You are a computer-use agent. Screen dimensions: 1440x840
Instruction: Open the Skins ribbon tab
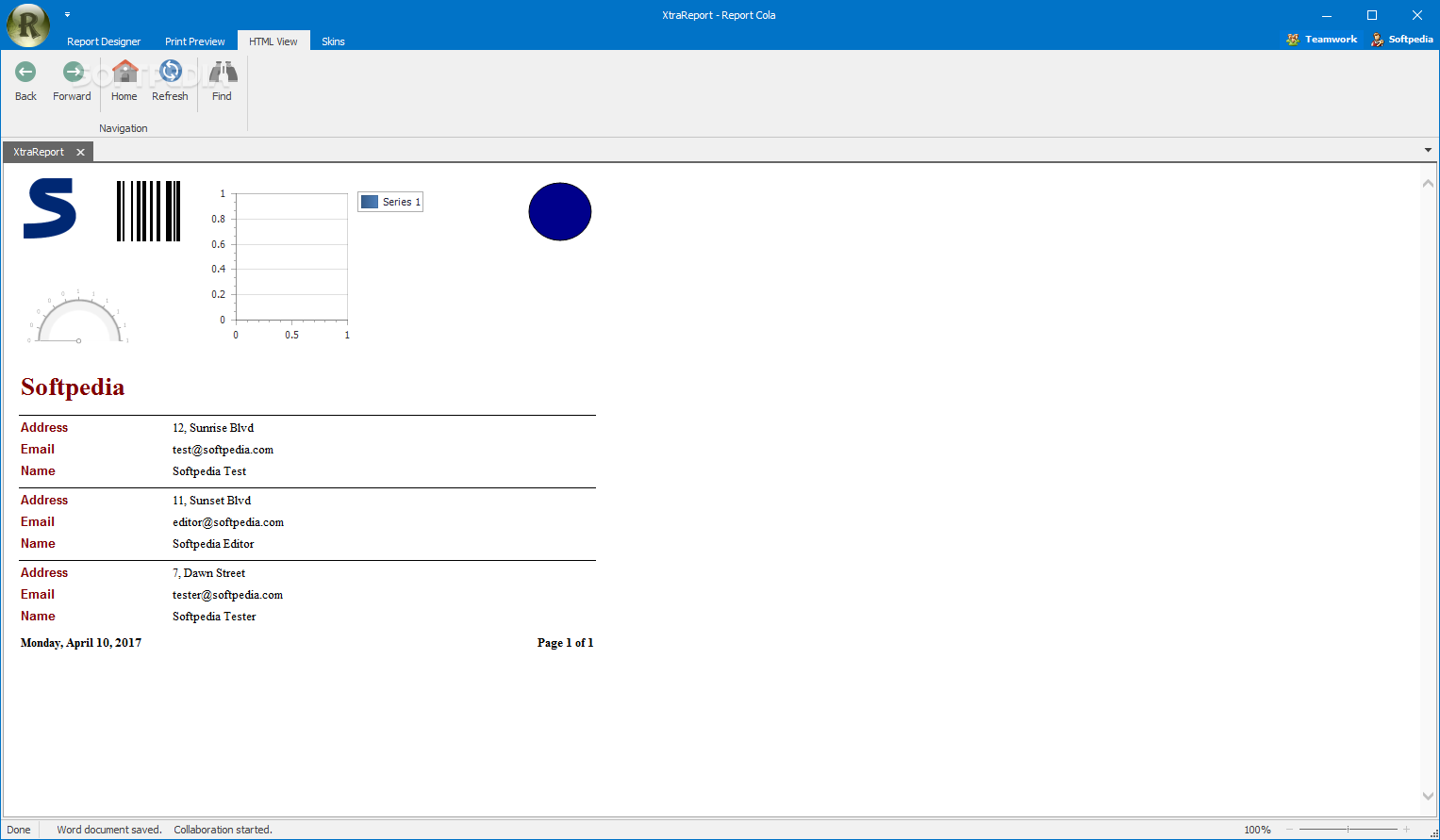333,41
